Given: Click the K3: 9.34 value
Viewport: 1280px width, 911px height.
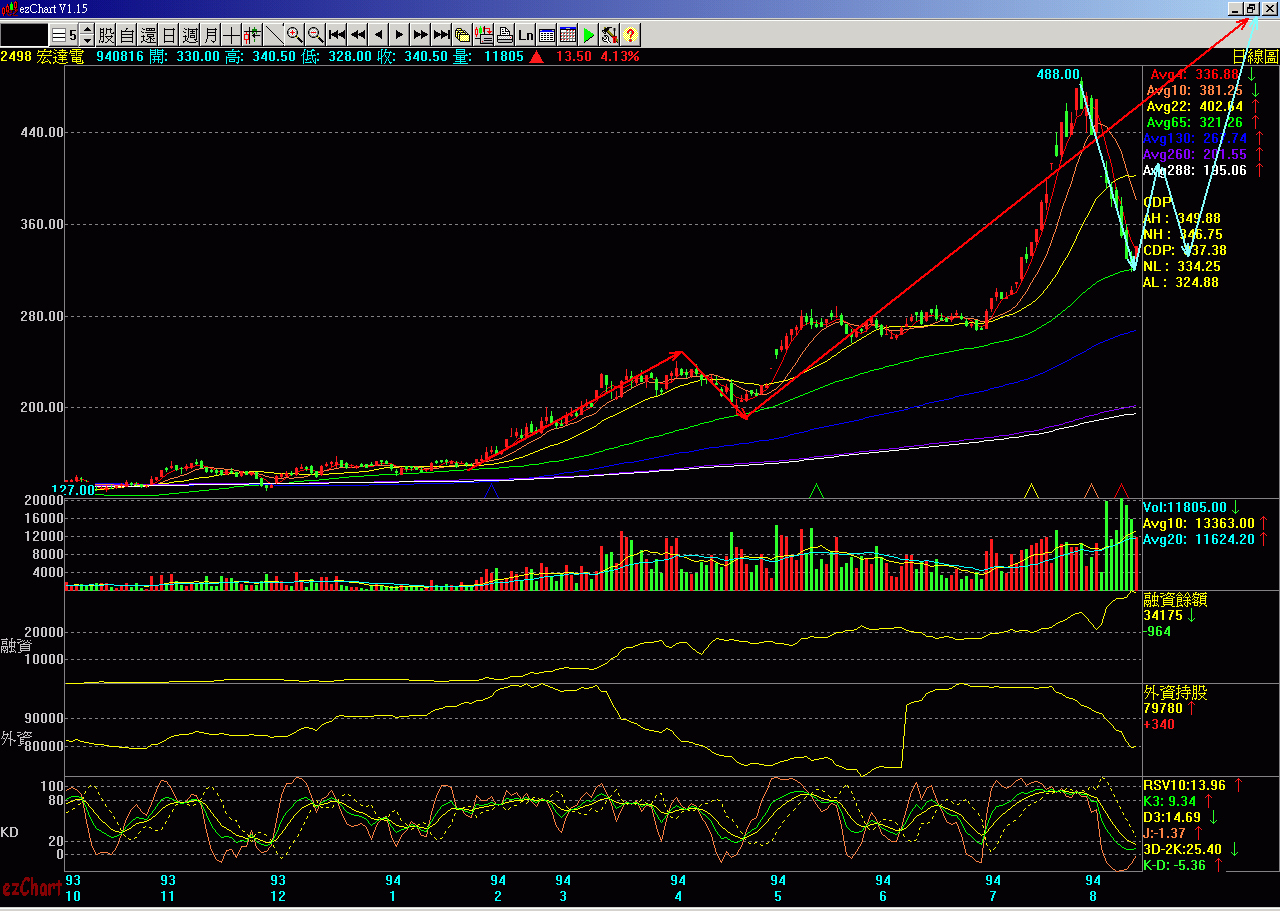Looking at the screenshot, I should pos(1169,801).
